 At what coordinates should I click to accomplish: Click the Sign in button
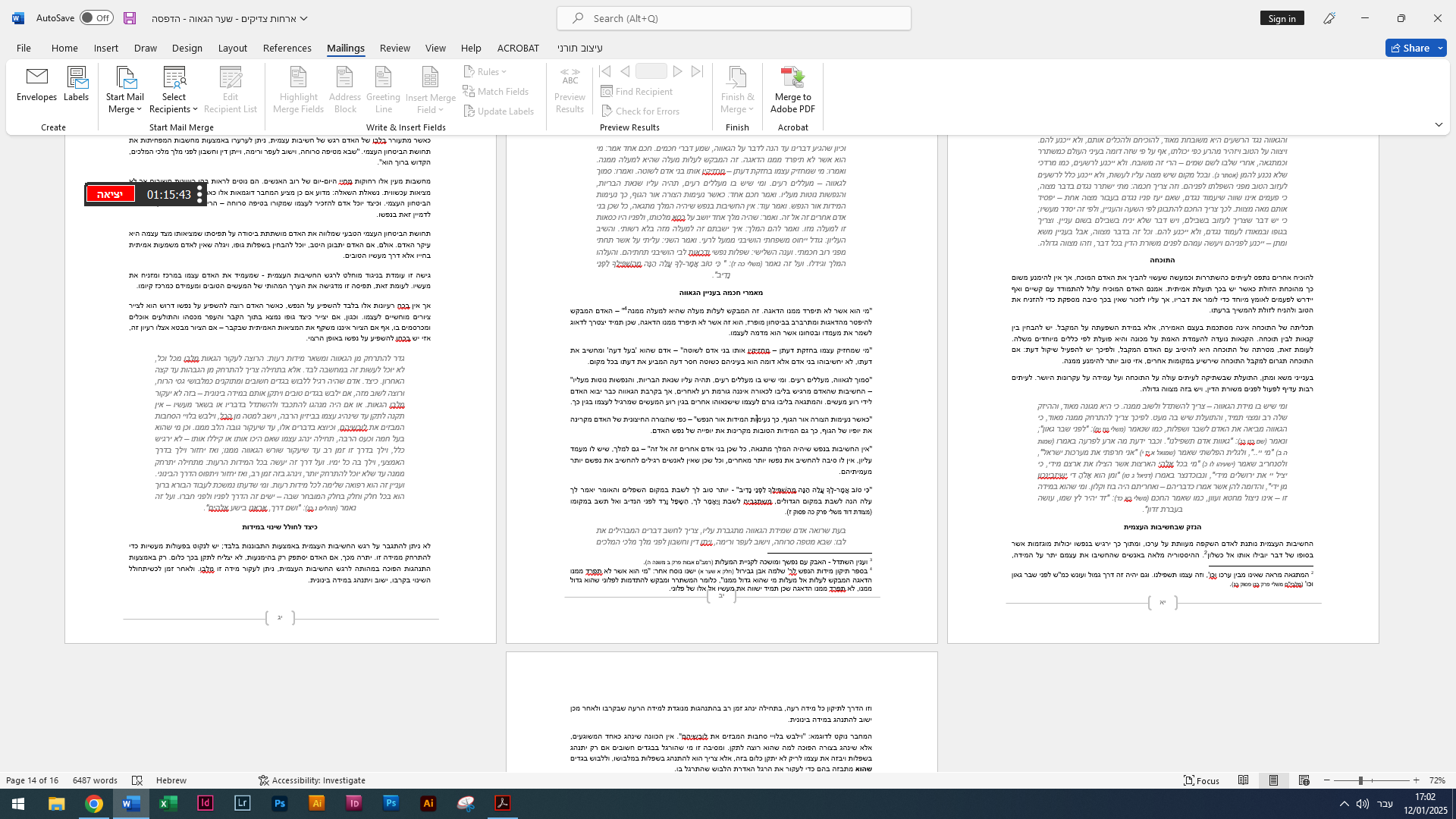[1282, 18]
